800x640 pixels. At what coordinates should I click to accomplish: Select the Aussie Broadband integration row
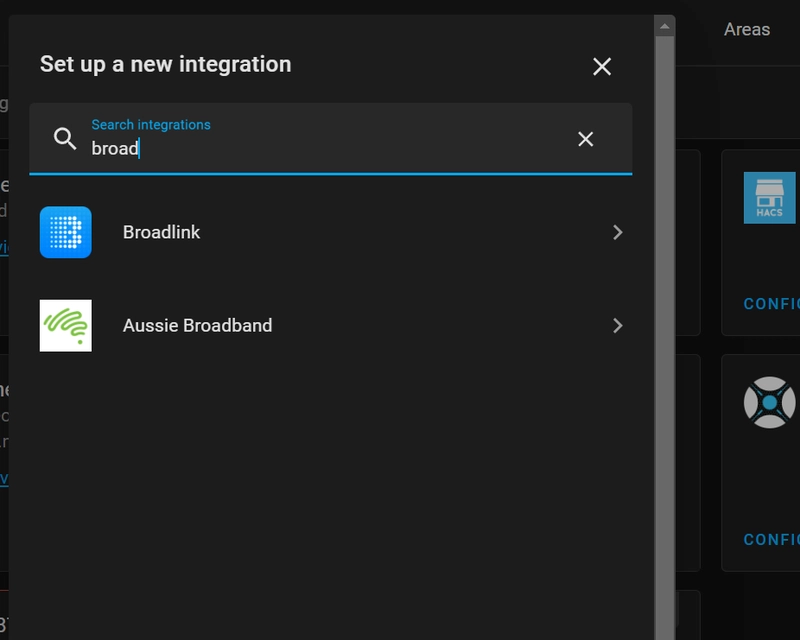[x=300, y=324]
